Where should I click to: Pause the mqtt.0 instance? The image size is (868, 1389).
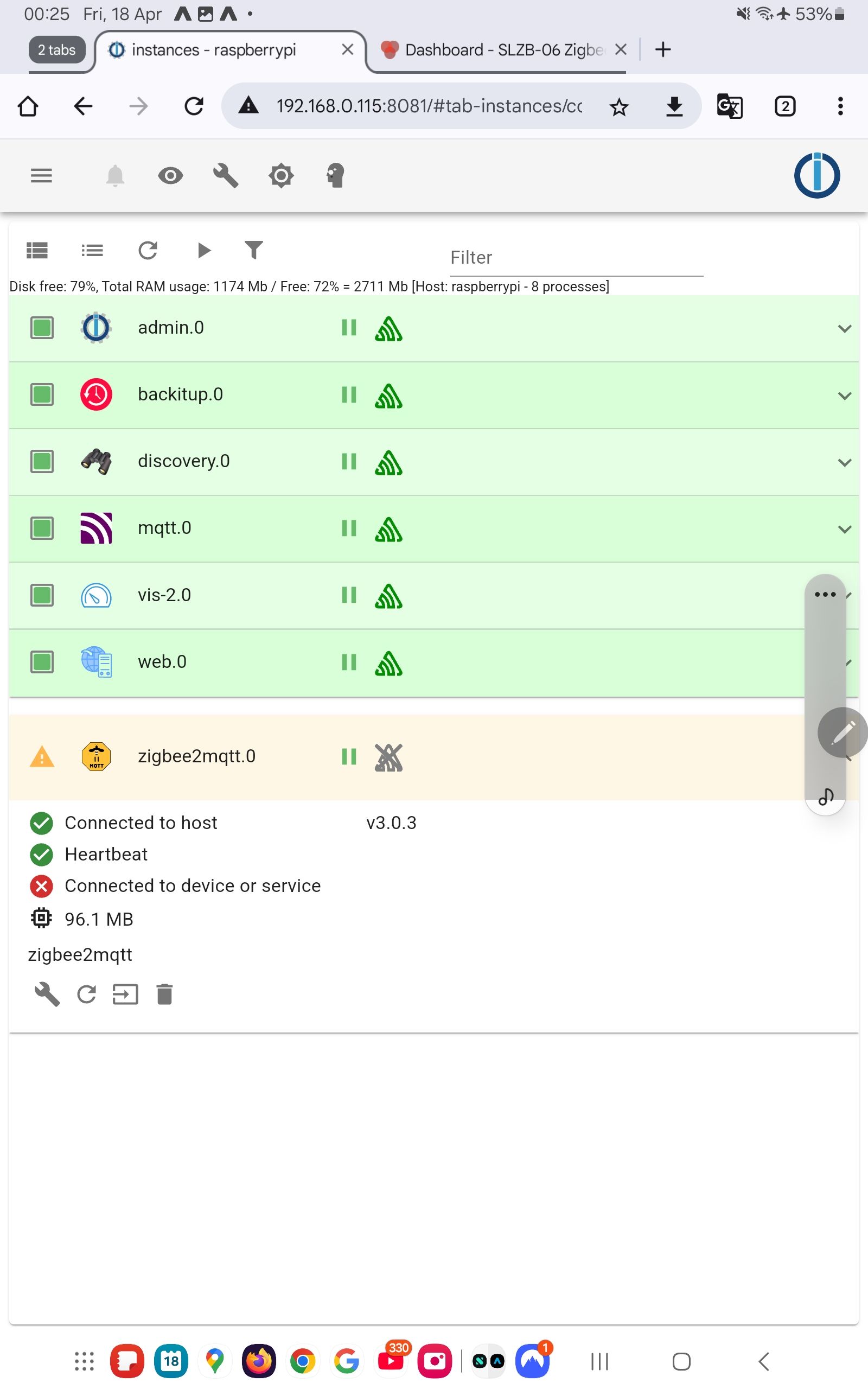tap(348, 528)
